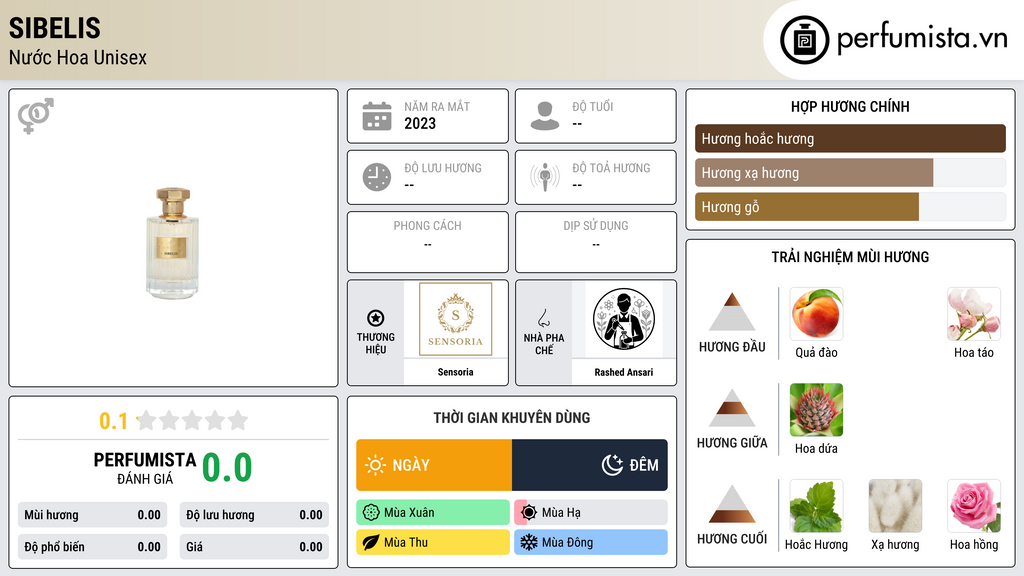Click the green 0.0 Perfumista score

[x=227, y=468]
